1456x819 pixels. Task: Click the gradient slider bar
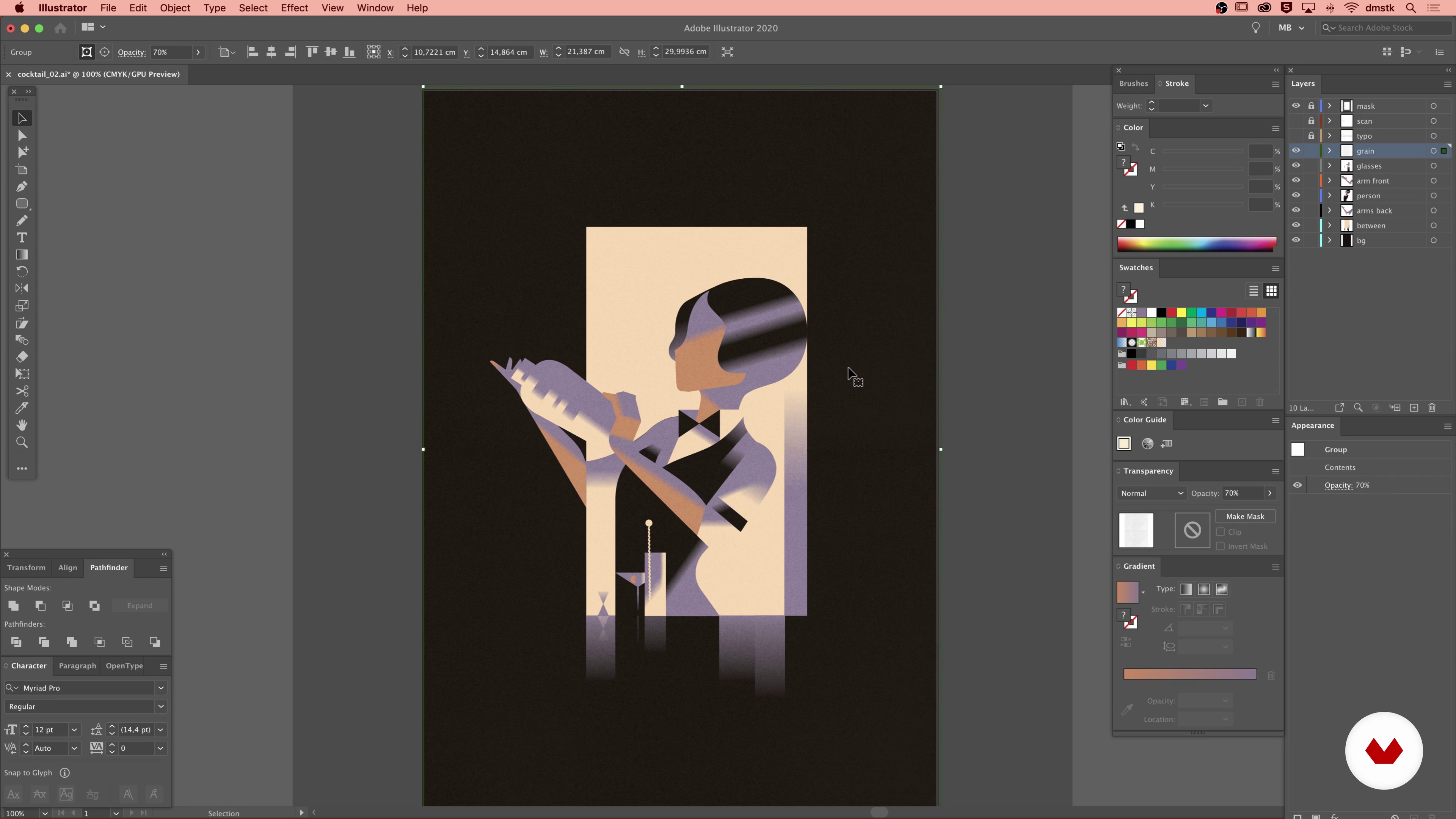tap(1190, 674)
